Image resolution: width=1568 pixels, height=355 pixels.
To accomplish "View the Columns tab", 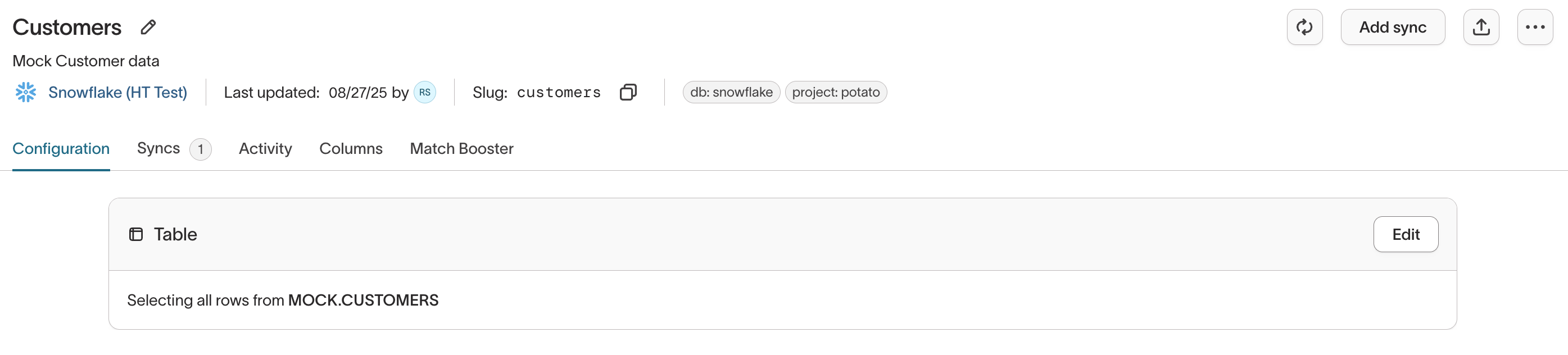I will click(x=351, y=148).
